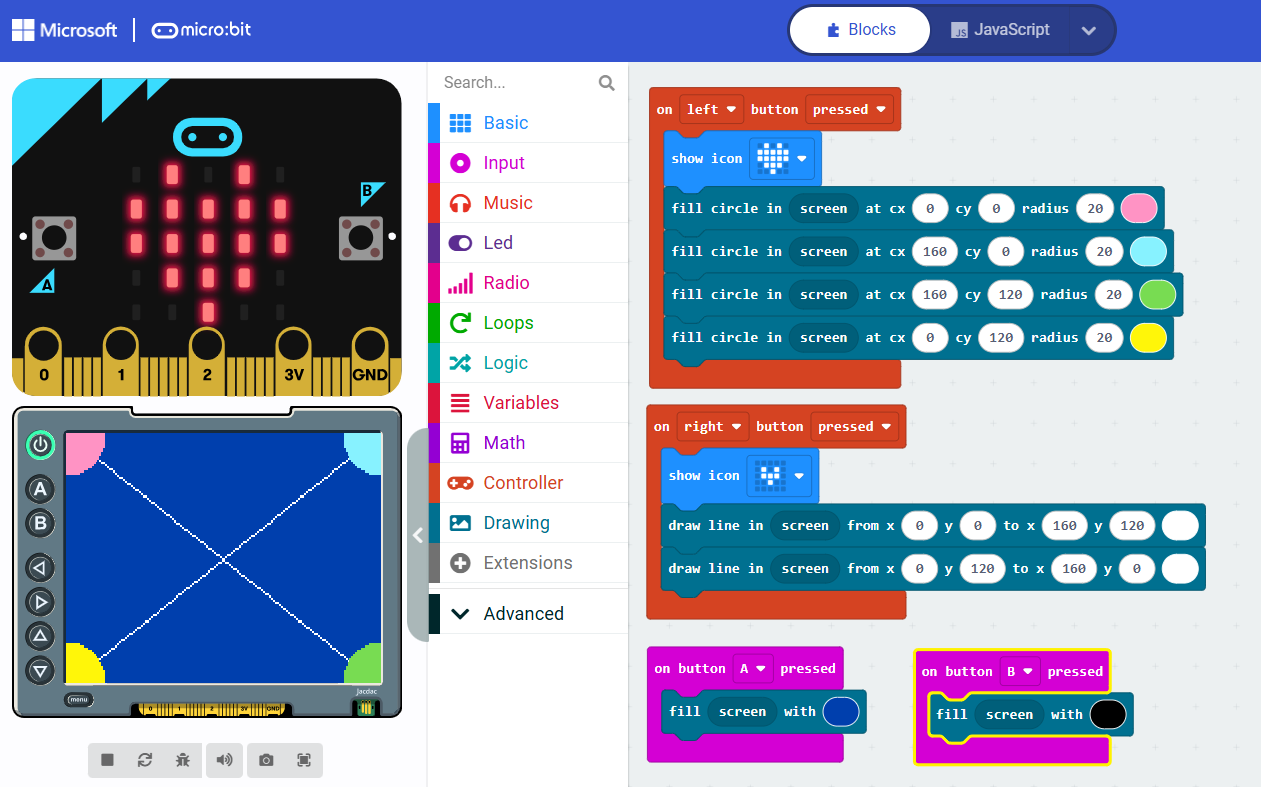Open heart icon dropdown in show icon

(x=782, y=158)
